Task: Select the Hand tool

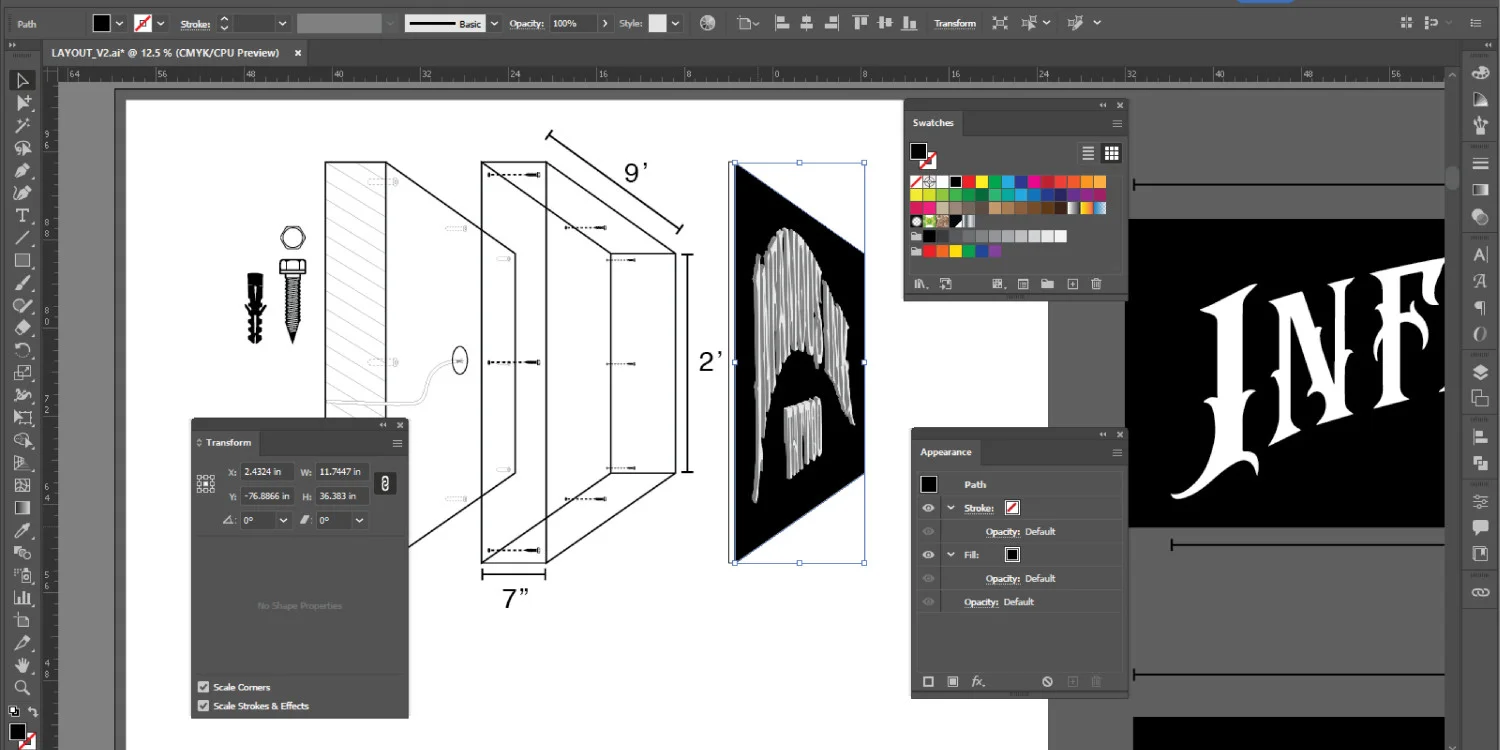Action: 23,665
